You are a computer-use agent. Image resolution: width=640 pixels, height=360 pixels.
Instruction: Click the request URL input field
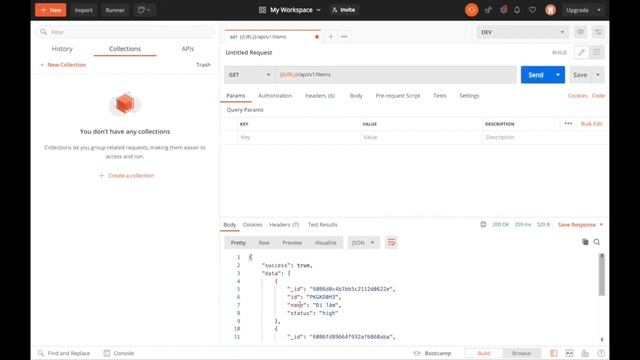point(396,75)
